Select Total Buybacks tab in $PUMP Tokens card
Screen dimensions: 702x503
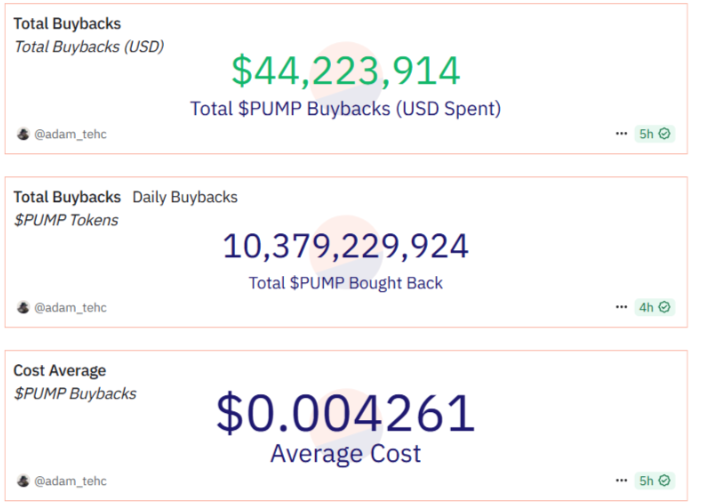coord(67,197)
